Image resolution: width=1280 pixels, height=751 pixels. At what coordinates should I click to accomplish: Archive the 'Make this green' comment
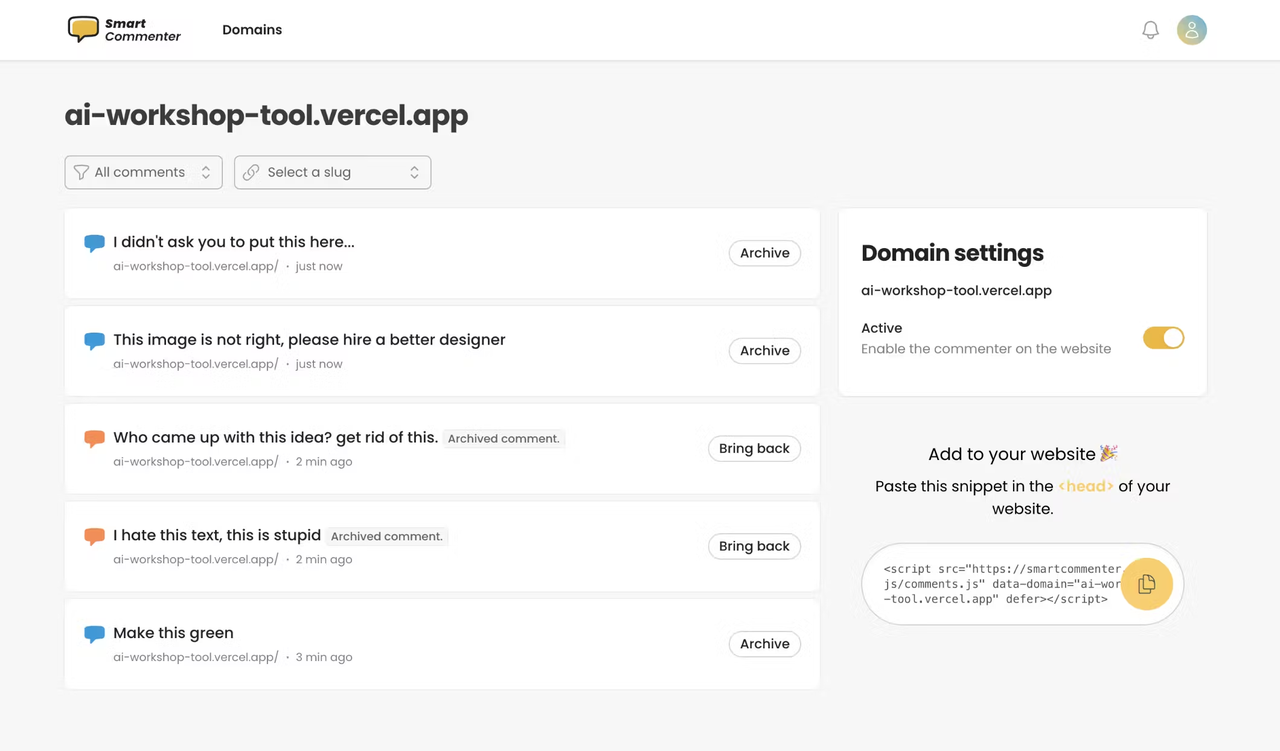tap(764, 644)
